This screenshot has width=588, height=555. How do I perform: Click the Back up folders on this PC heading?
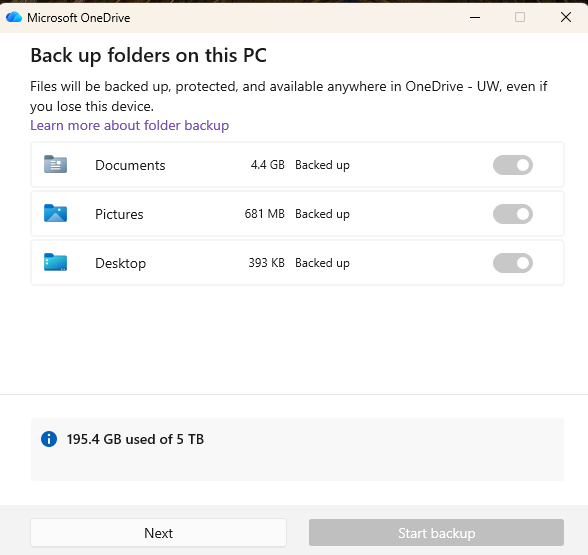148,56
